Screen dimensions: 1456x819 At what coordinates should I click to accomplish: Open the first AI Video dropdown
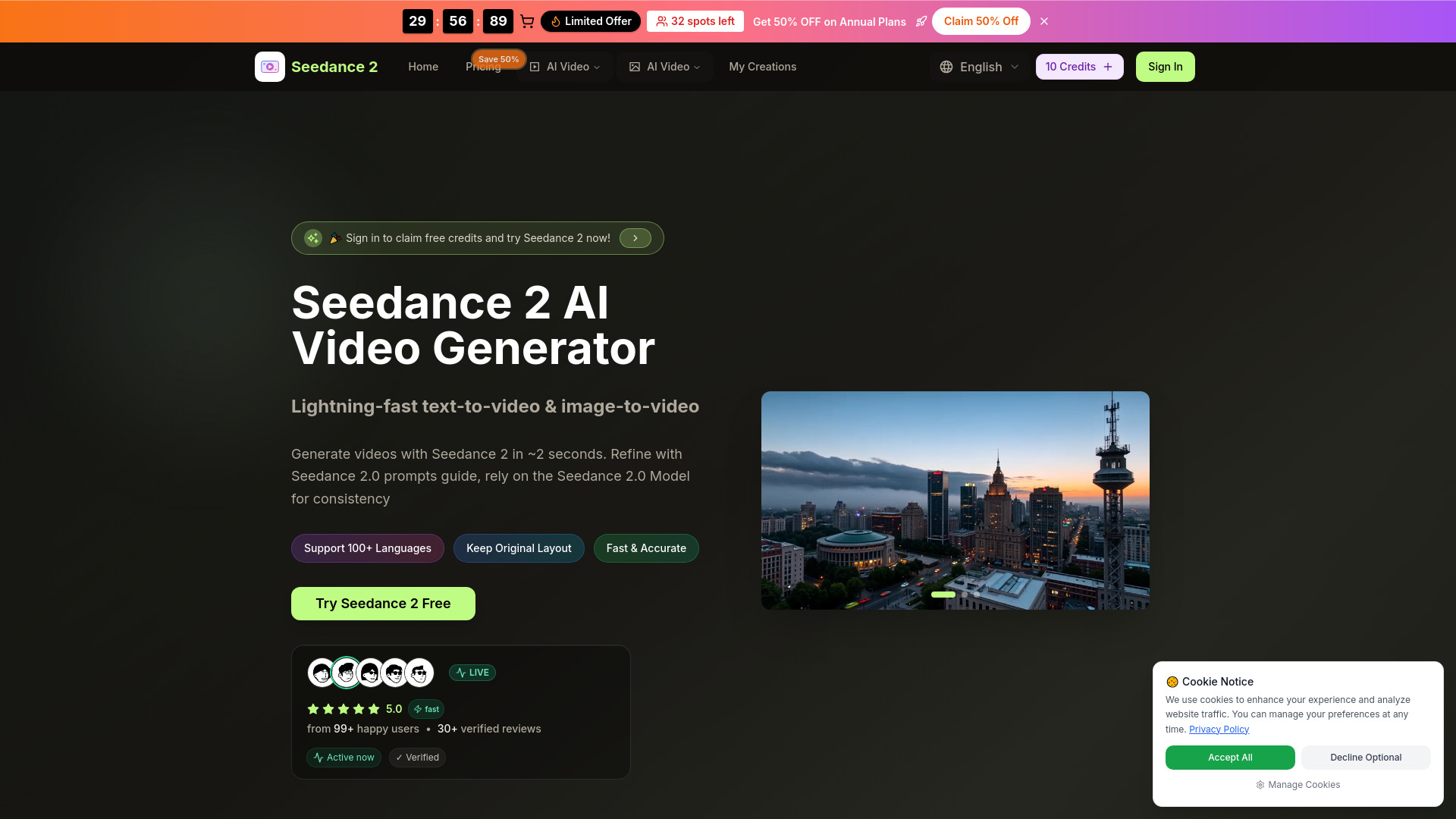point(565,67)
